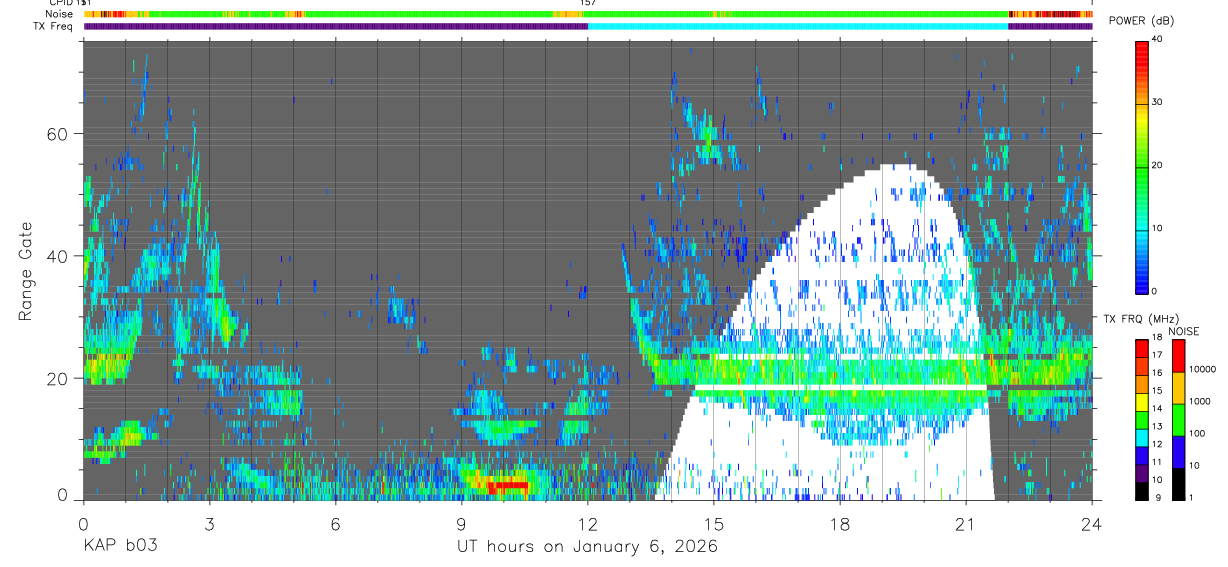
Task: Click the NOISE legend title
Action: coord(1185,331)
